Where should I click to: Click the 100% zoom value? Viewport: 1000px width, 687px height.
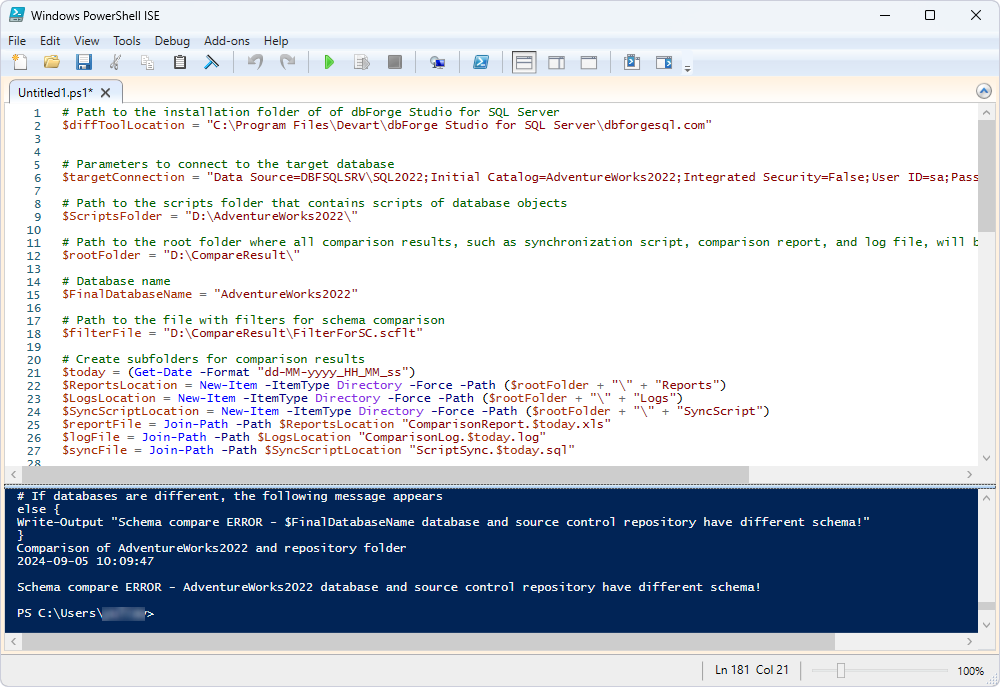(x=971, y=670)
